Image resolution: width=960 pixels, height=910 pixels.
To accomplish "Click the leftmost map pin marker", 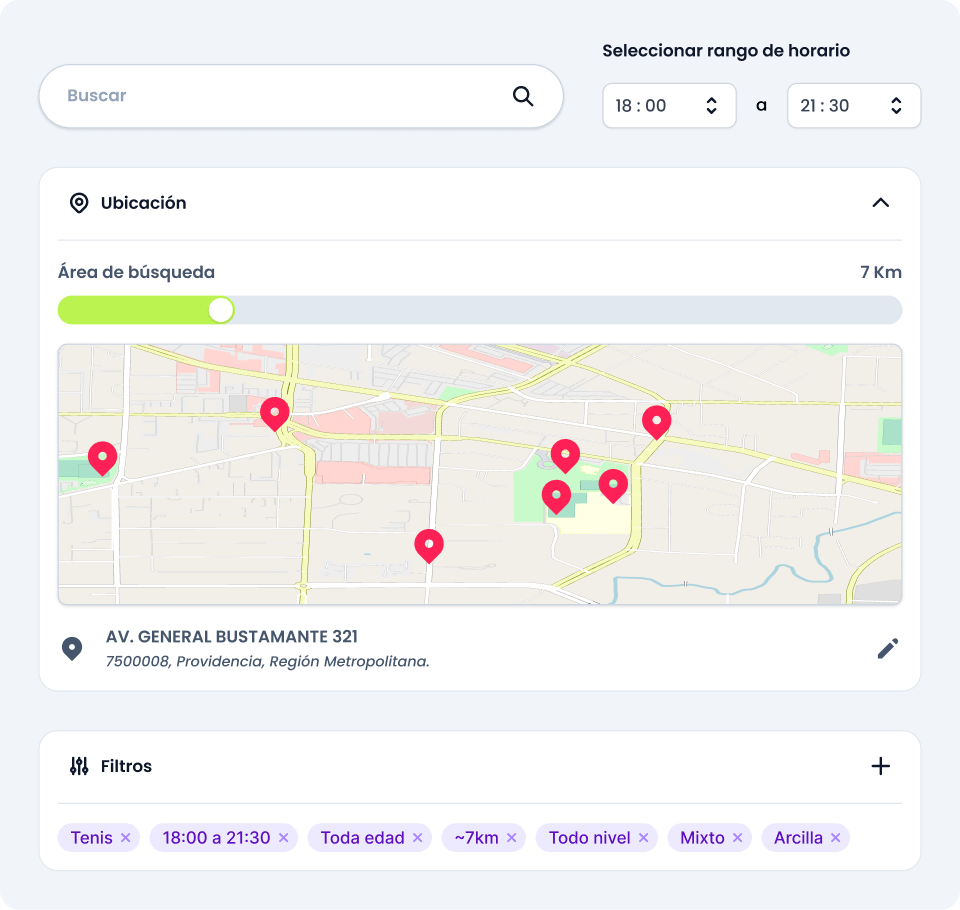I will 103,457.
